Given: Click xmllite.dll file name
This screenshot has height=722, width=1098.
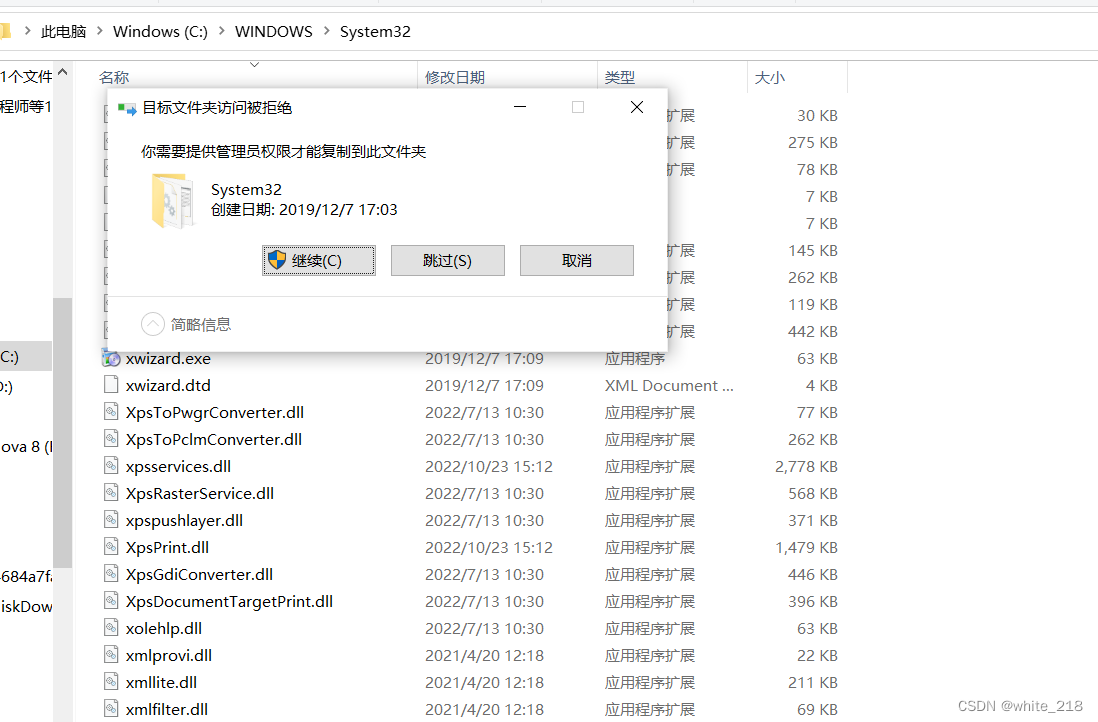Looking at the screenshot, I should click(x=161, y=683).
